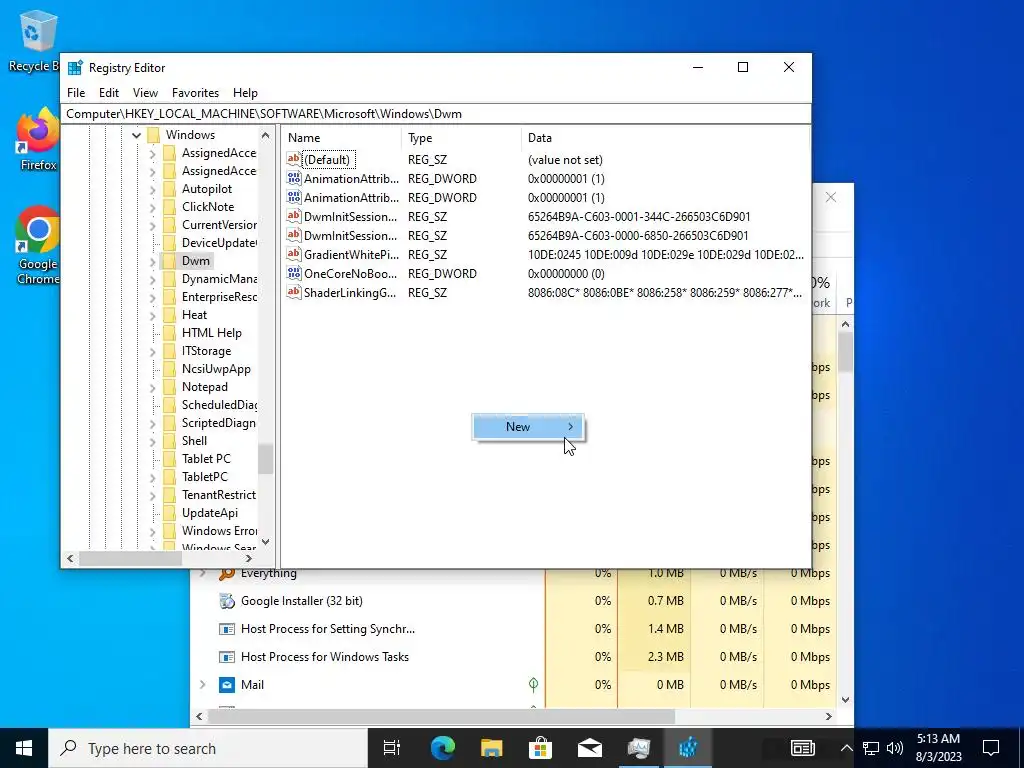This screenshot has height=768, width=1024.
Task: Select the GradientWhitePi... string value icon
Action: pyautogui.click(x=294, y=255)
